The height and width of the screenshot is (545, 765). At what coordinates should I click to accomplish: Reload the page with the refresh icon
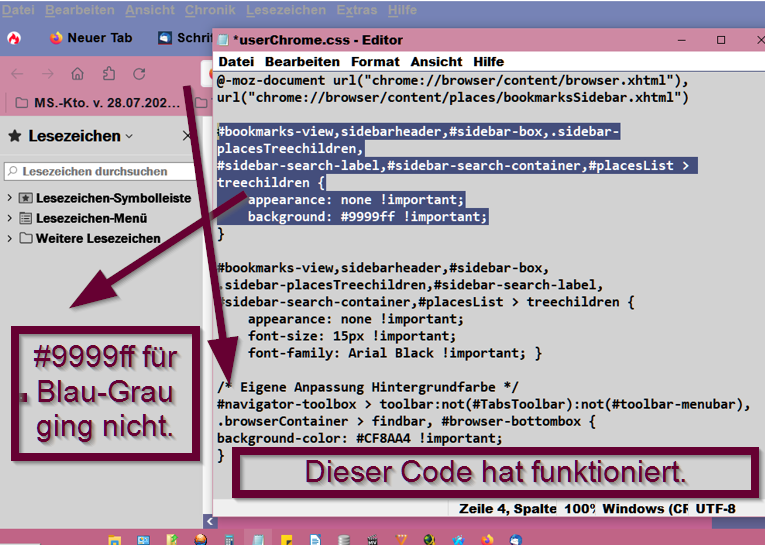click(140, 74)
